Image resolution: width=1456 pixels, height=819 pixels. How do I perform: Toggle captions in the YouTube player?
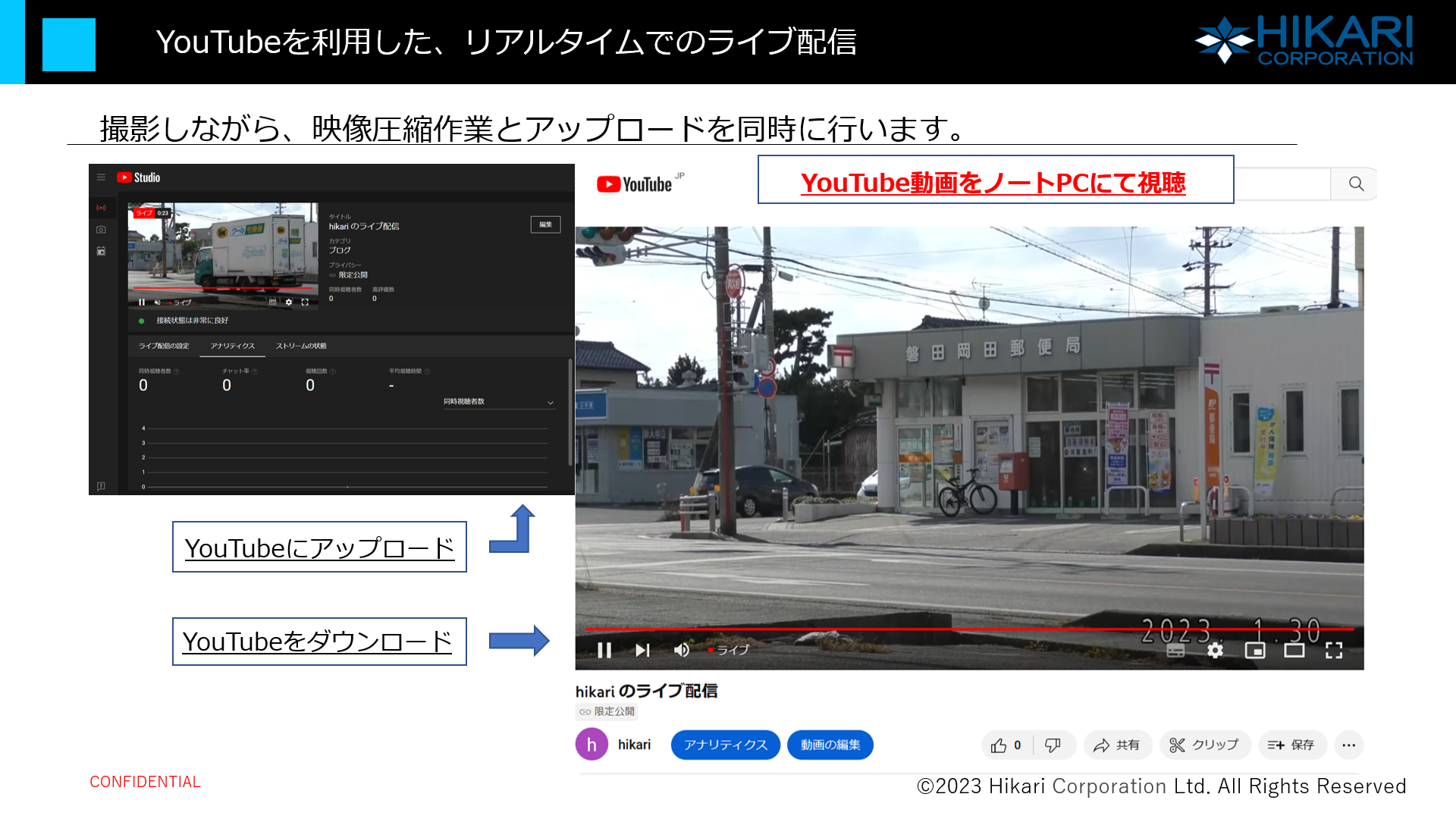point(1175,651)
